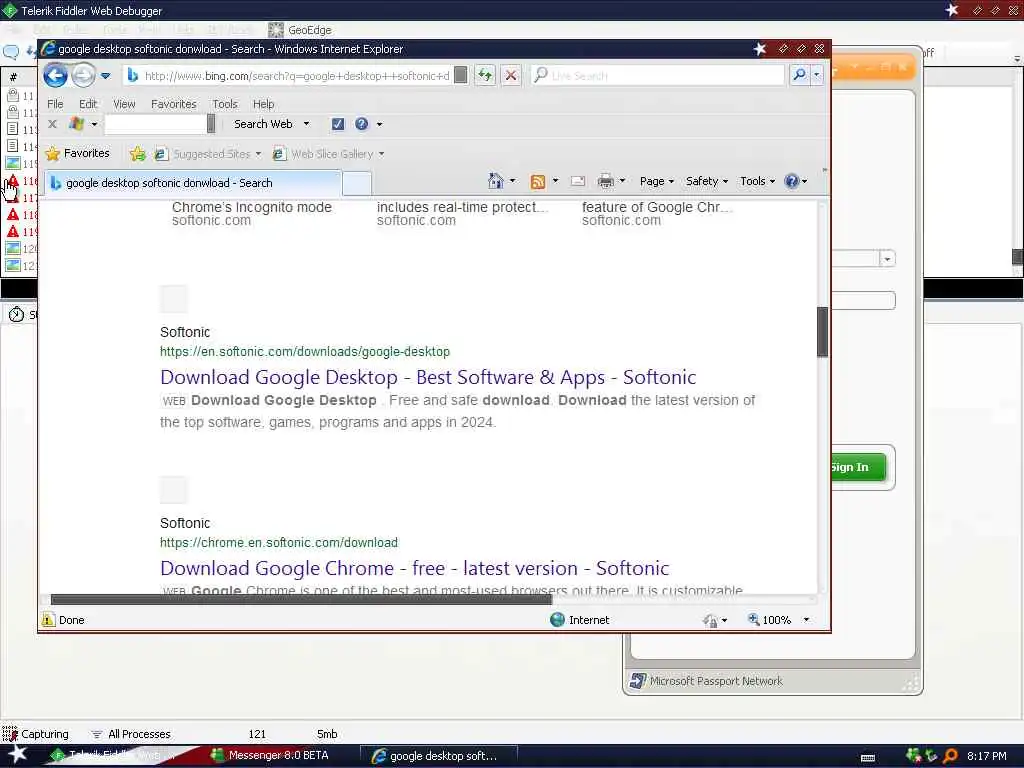The width and height of the screenshot is (1024, 768).
Task: Open the Help menu
Action: pyautogui.click(x=263, y=104)
